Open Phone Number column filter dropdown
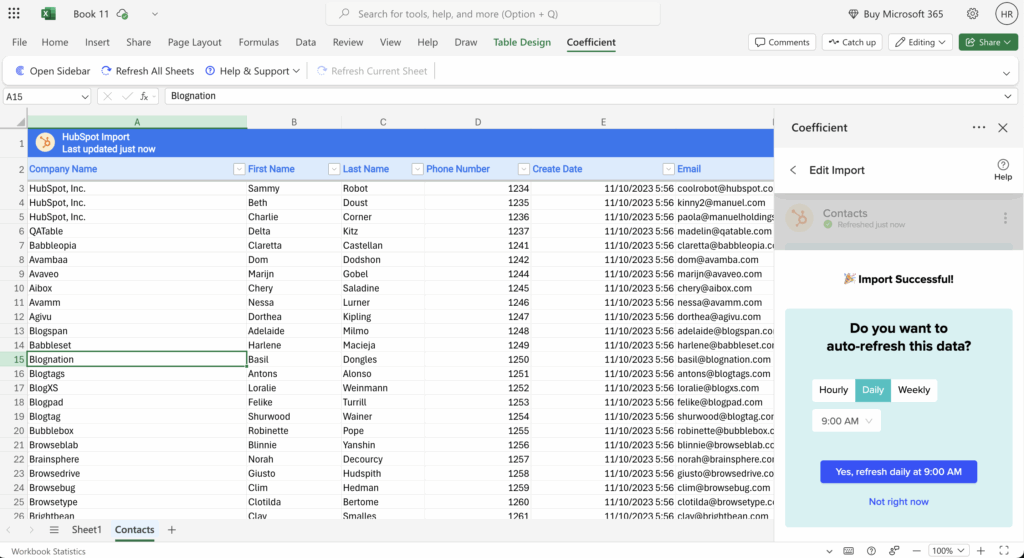Image resolution: width=1024 pixels, height=558 pixels. [523, 169]
